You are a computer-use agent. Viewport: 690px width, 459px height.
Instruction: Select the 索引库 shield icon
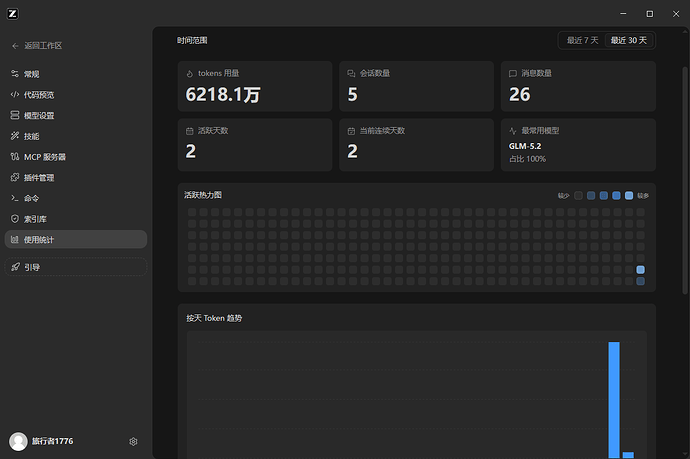pos(15,218)
